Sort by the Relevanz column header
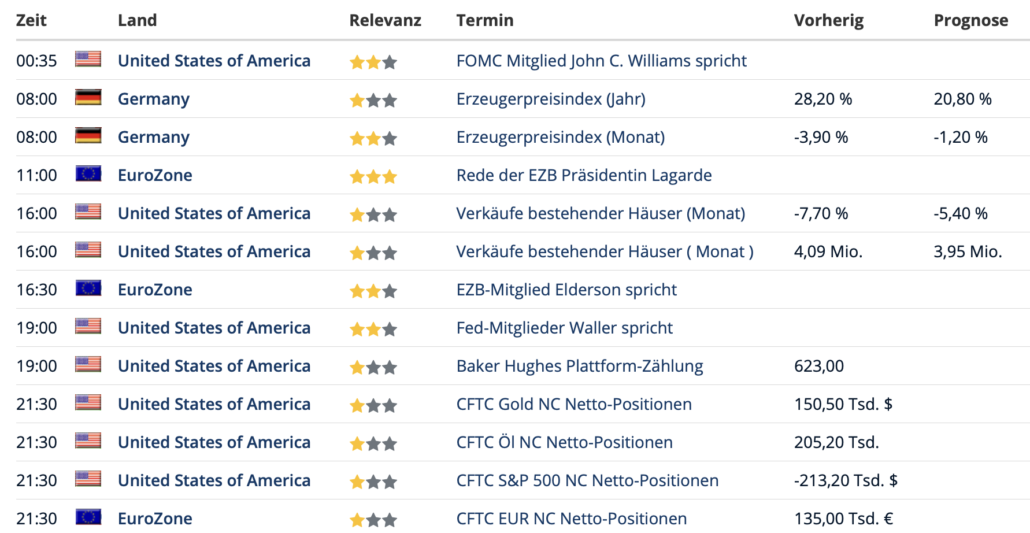This screenshot has height=533, width=1030. 385,20
